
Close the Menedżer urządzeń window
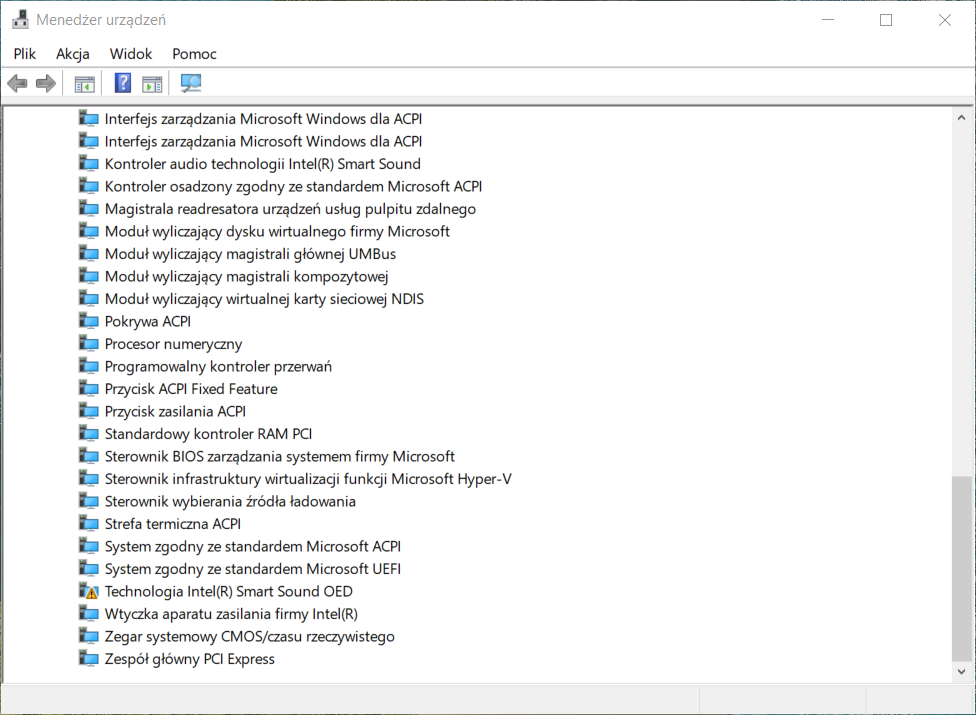(x=944, y=20)
